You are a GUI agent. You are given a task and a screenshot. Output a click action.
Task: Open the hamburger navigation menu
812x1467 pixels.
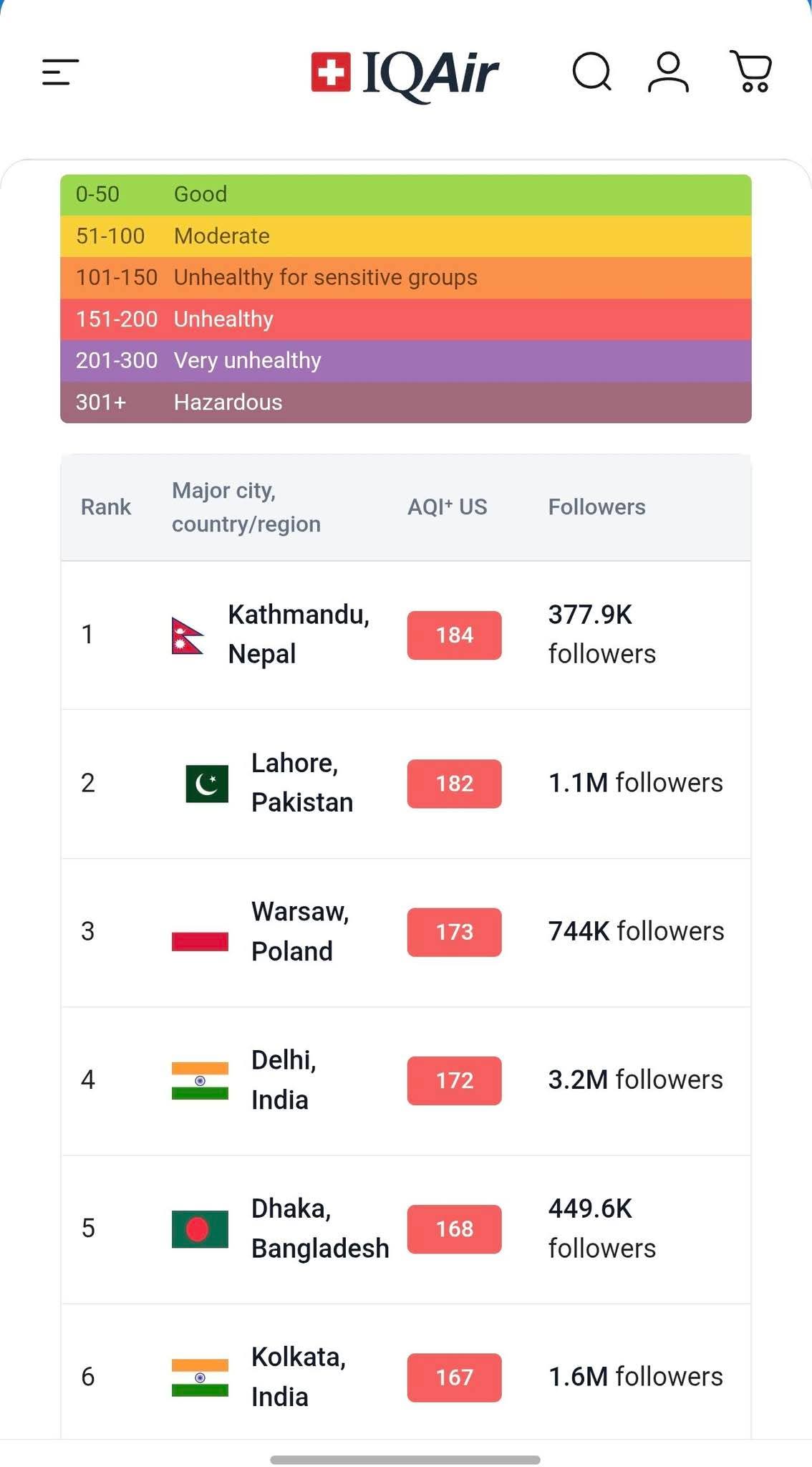click(60, 72)
